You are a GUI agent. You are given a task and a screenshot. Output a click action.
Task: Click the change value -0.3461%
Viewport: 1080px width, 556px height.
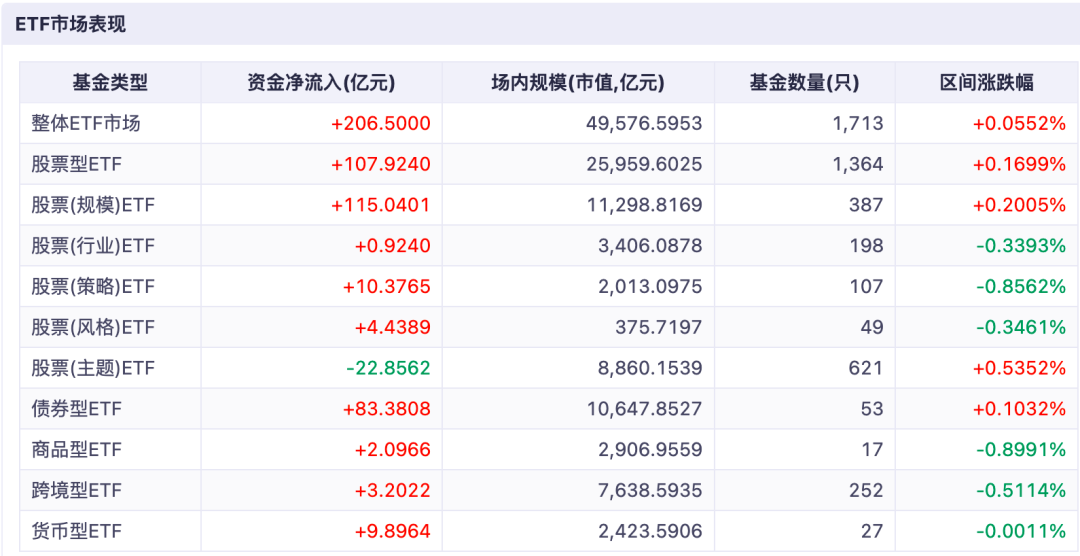tap(1021, 327)
